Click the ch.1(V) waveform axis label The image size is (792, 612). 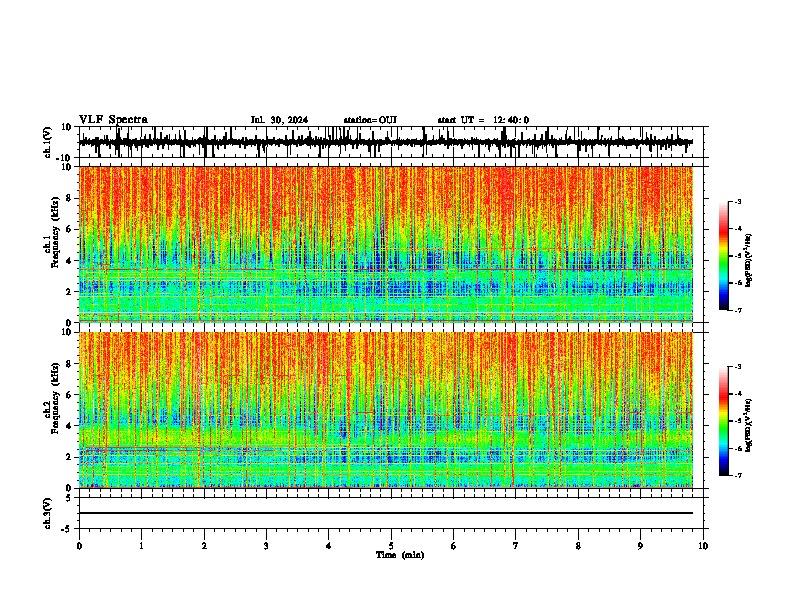tap(48, 142)
